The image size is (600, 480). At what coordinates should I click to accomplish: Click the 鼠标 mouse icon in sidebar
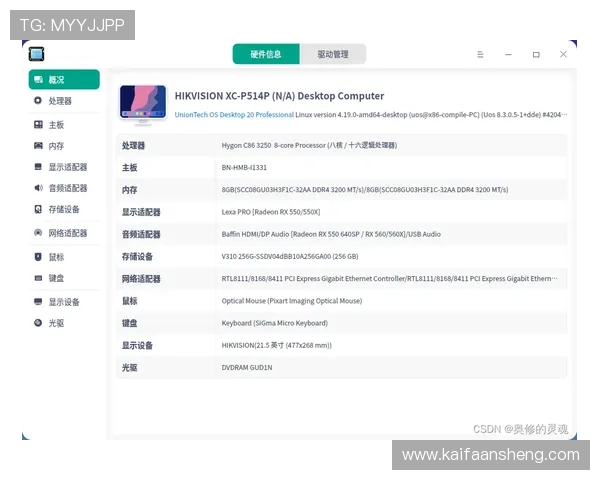pyautogui.click(x=38, y=257)
